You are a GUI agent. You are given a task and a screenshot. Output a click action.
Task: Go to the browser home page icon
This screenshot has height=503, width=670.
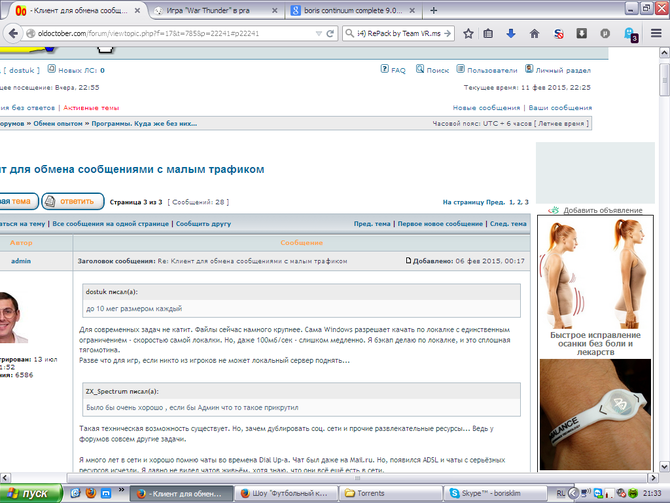click(534, 33)
